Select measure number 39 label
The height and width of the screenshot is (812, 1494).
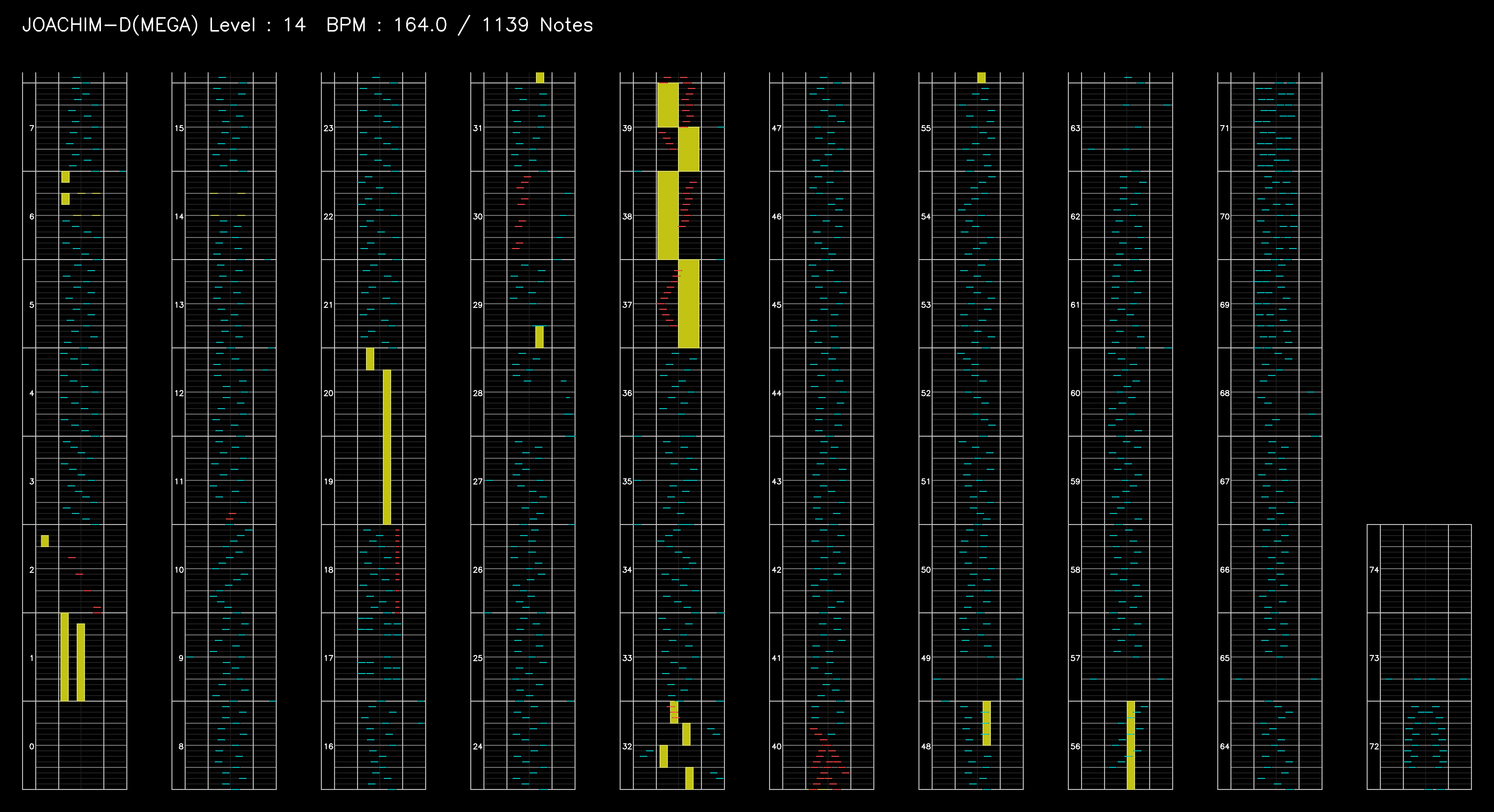[x=627, y=128]
